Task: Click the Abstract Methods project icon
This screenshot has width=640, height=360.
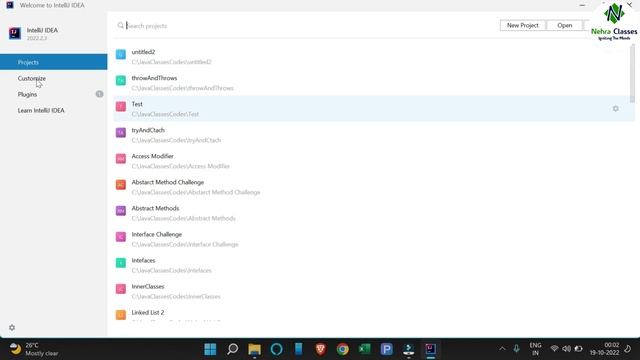Action: (x=121, y=211)
